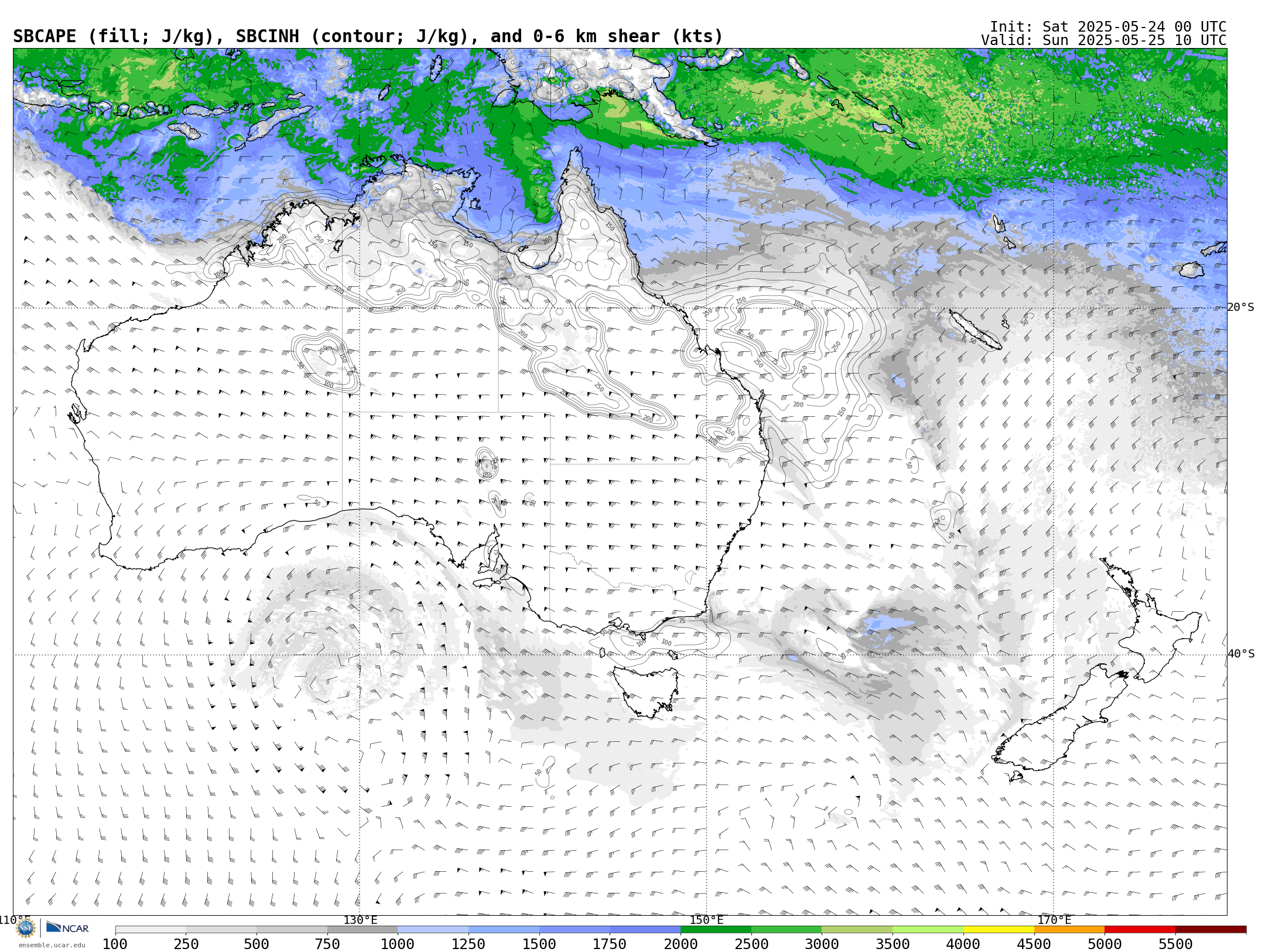Click the 2000 colorbar tick label
The height and width of the screenshot is (952, 1265).
[x=681, y=944]
